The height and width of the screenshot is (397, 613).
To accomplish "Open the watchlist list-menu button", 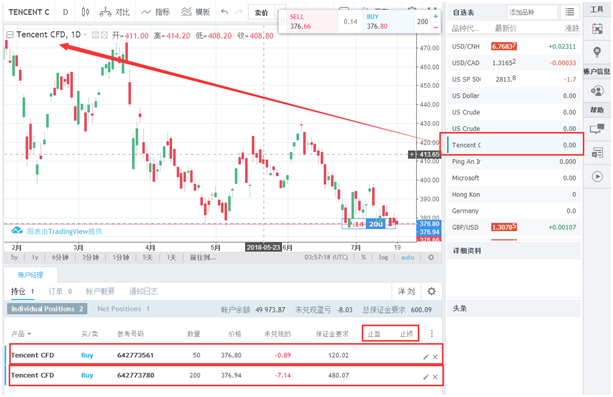I will [570, 12].
